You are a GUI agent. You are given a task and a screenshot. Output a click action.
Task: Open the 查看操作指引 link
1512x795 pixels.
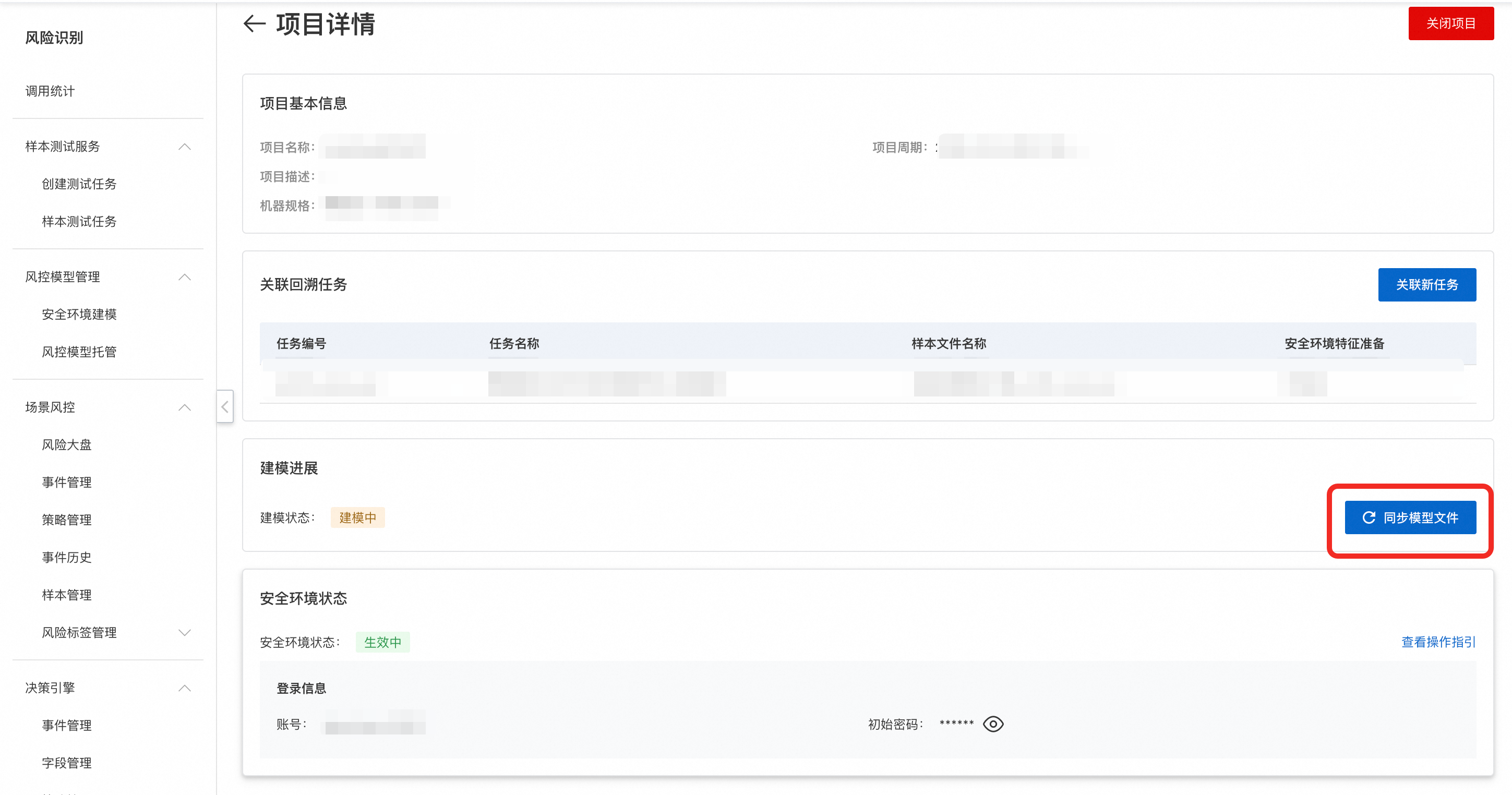(x=1438, y=642)
